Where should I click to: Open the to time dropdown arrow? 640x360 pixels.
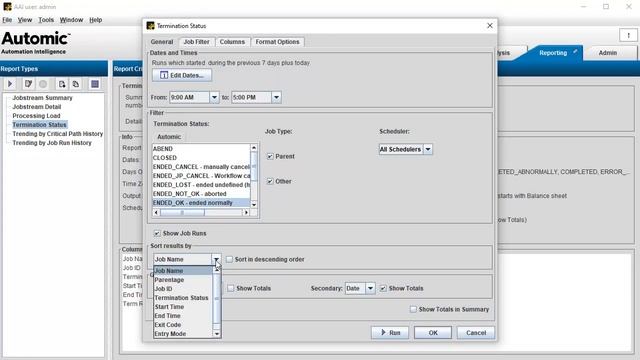(x=276, y=97)
